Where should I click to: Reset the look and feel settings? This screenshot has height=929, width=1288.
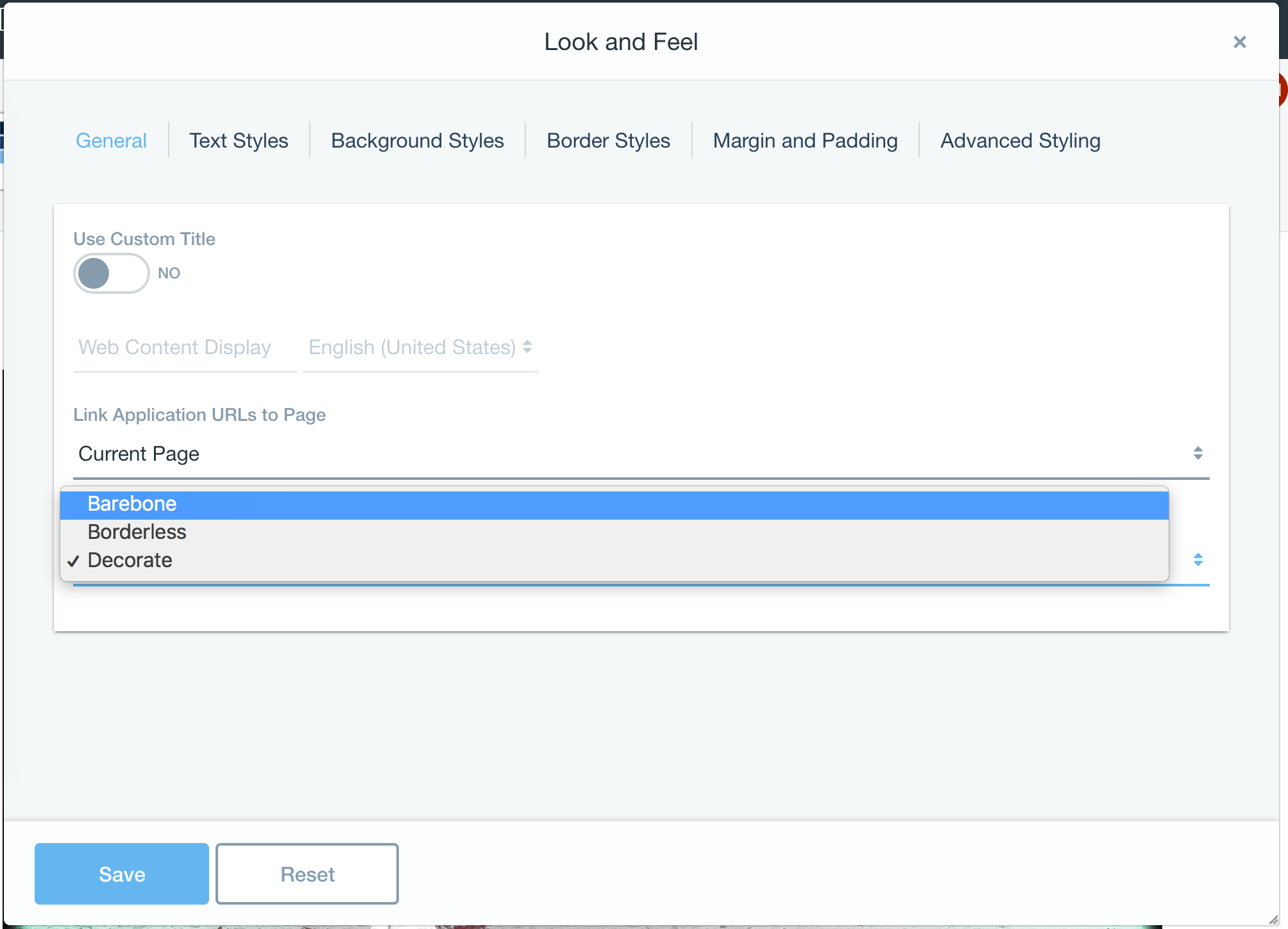pyautogui.click(x=307, y=874)
